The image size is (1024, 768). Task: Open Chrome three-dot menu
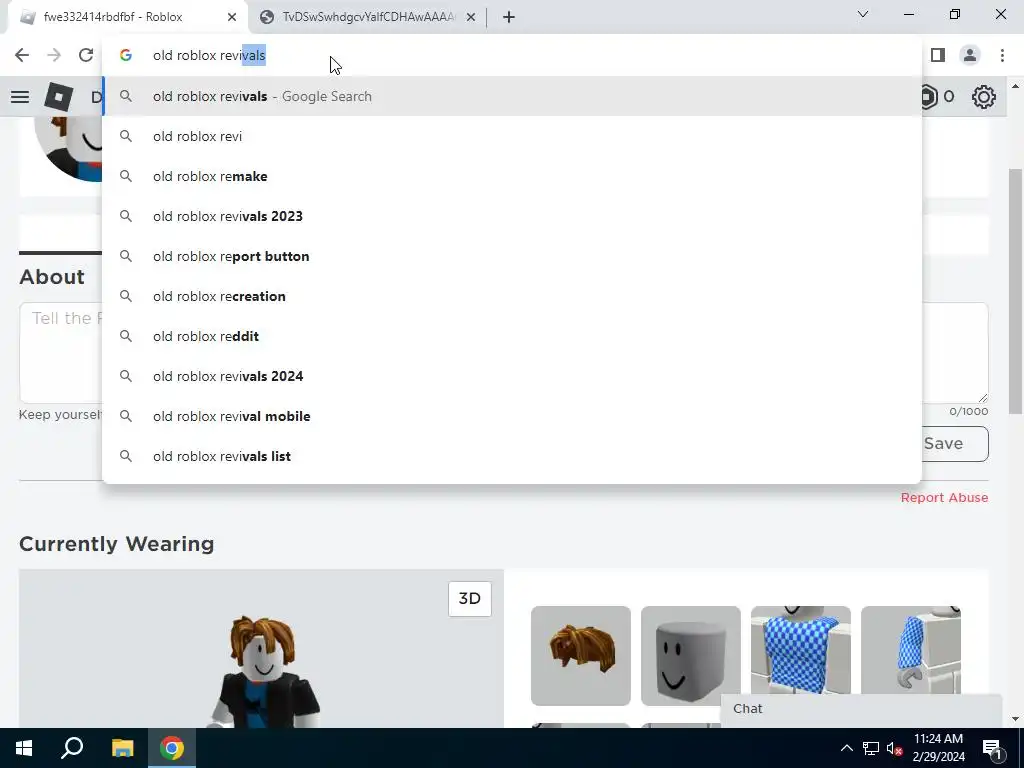coord(1002,56)
